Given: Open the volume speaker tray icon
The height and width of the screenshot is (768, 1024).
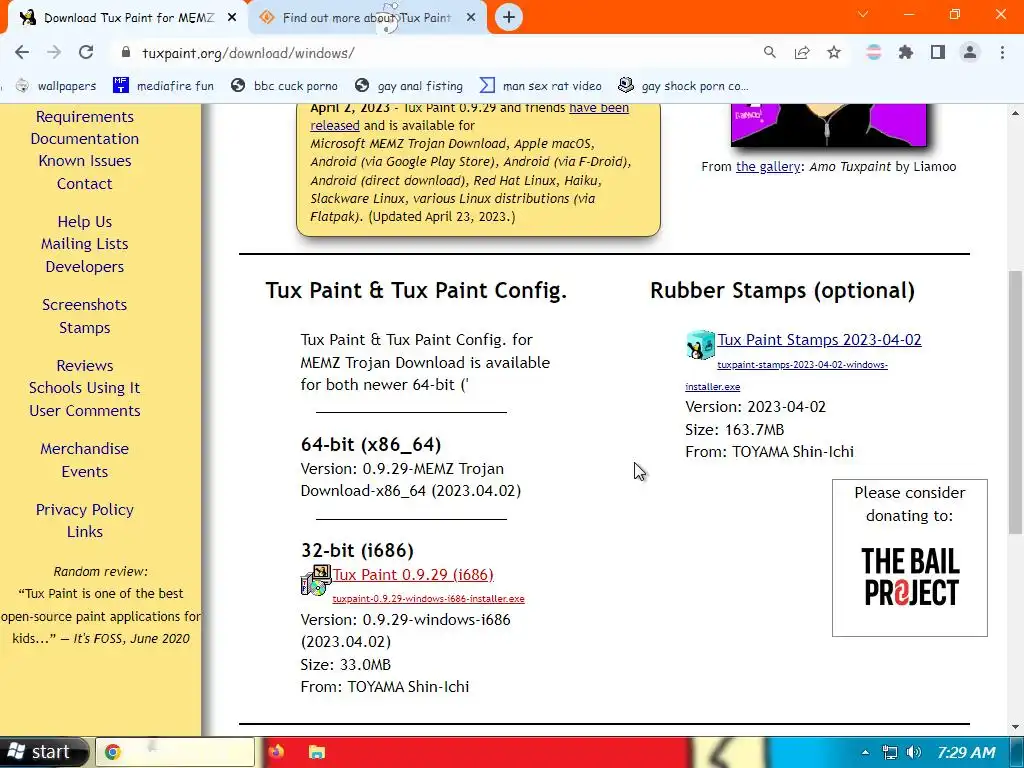Looking at the screenshot, I should (x=914, y=752).
